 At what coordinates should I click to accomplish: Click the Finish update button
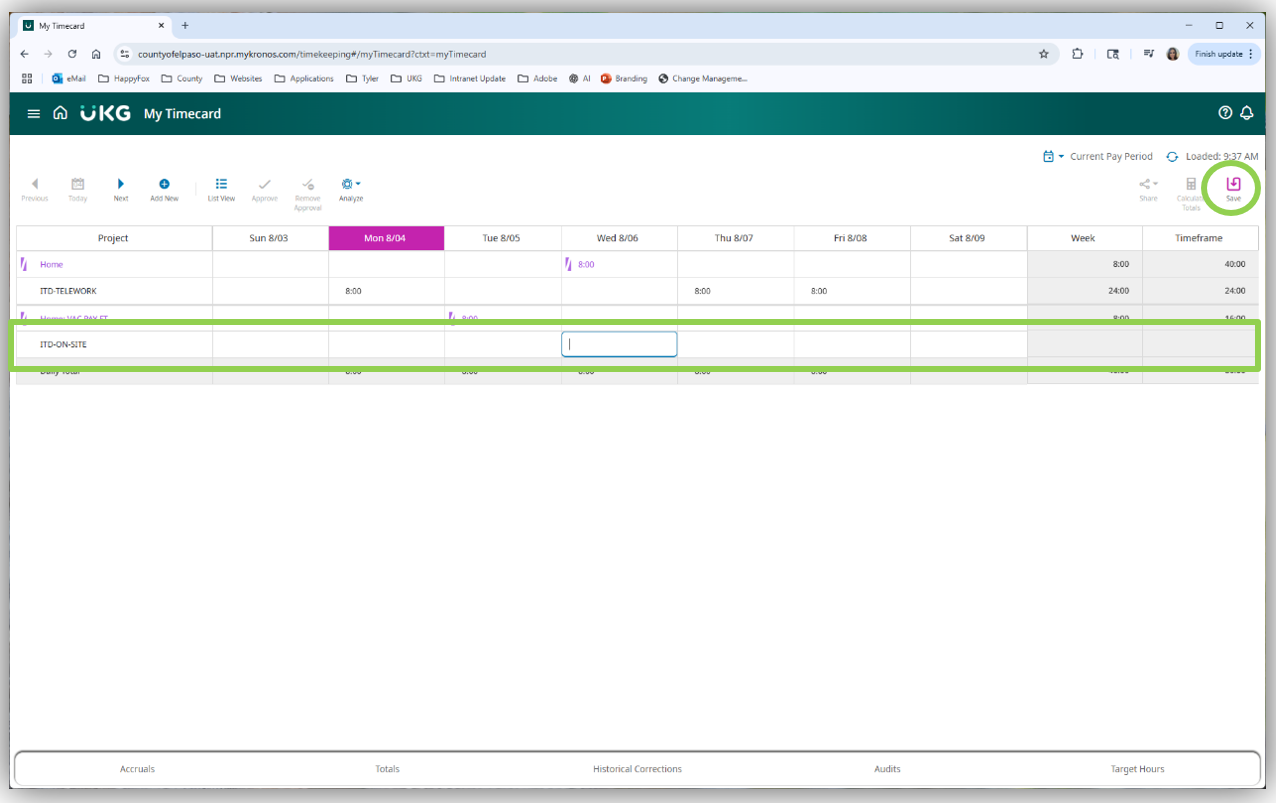[x=1224, y=54]
